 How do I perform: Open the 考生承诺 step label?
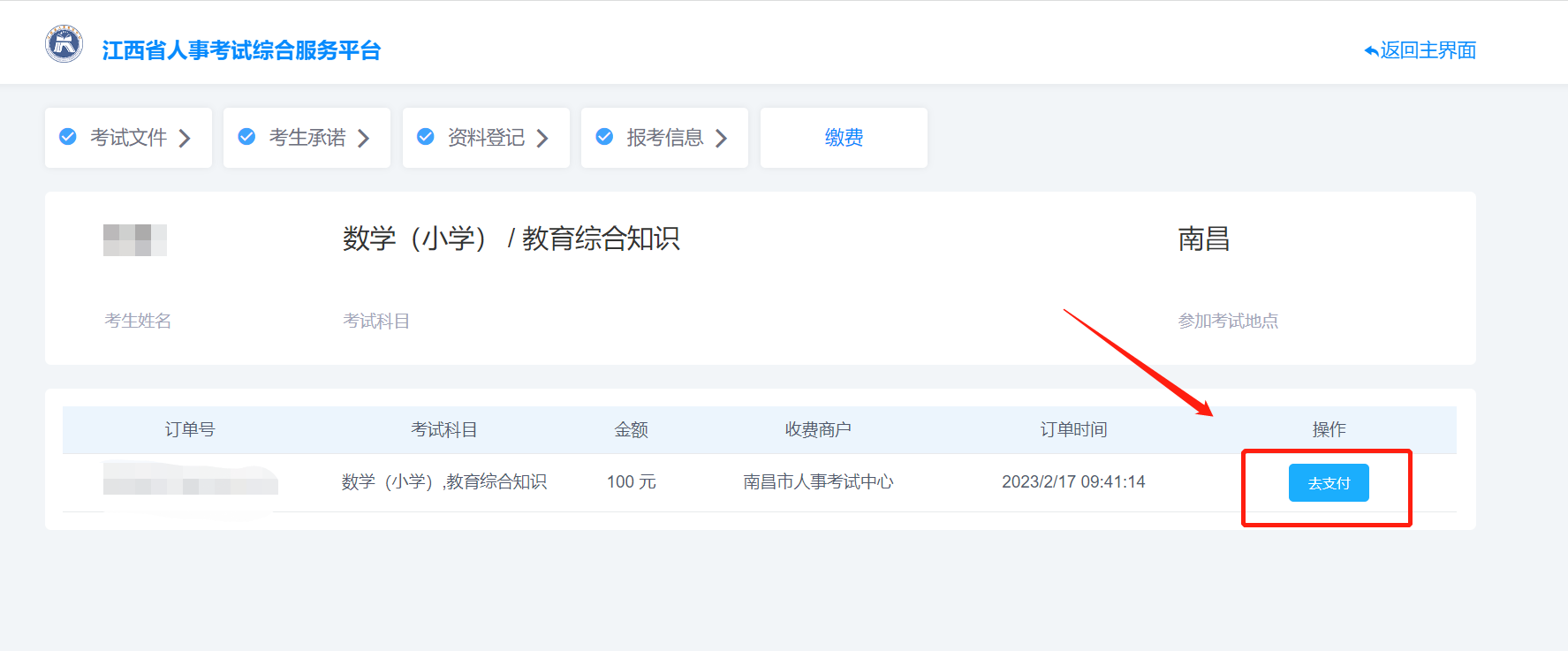[x=307, y=138]
